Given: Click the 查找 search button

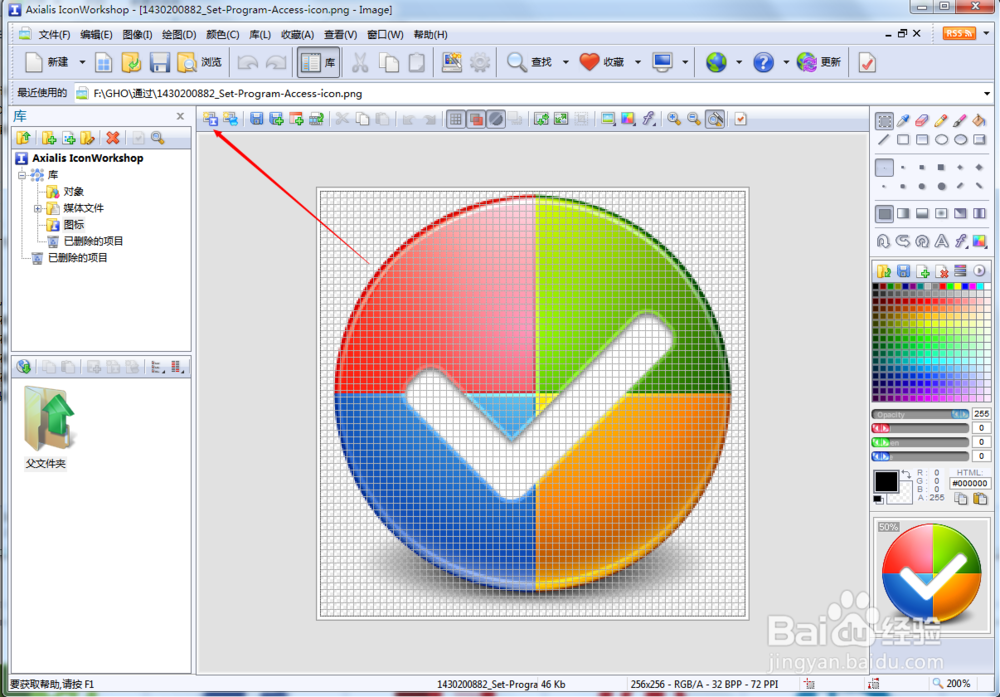Looking at the screenshot, I should point(529,62).
